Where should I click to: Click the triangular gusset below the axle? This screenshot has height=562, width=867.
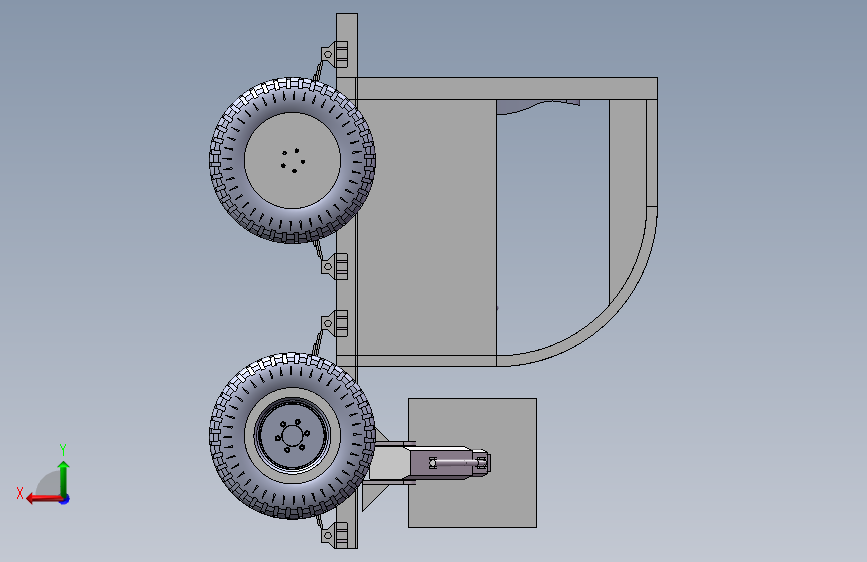coord(373,494)
